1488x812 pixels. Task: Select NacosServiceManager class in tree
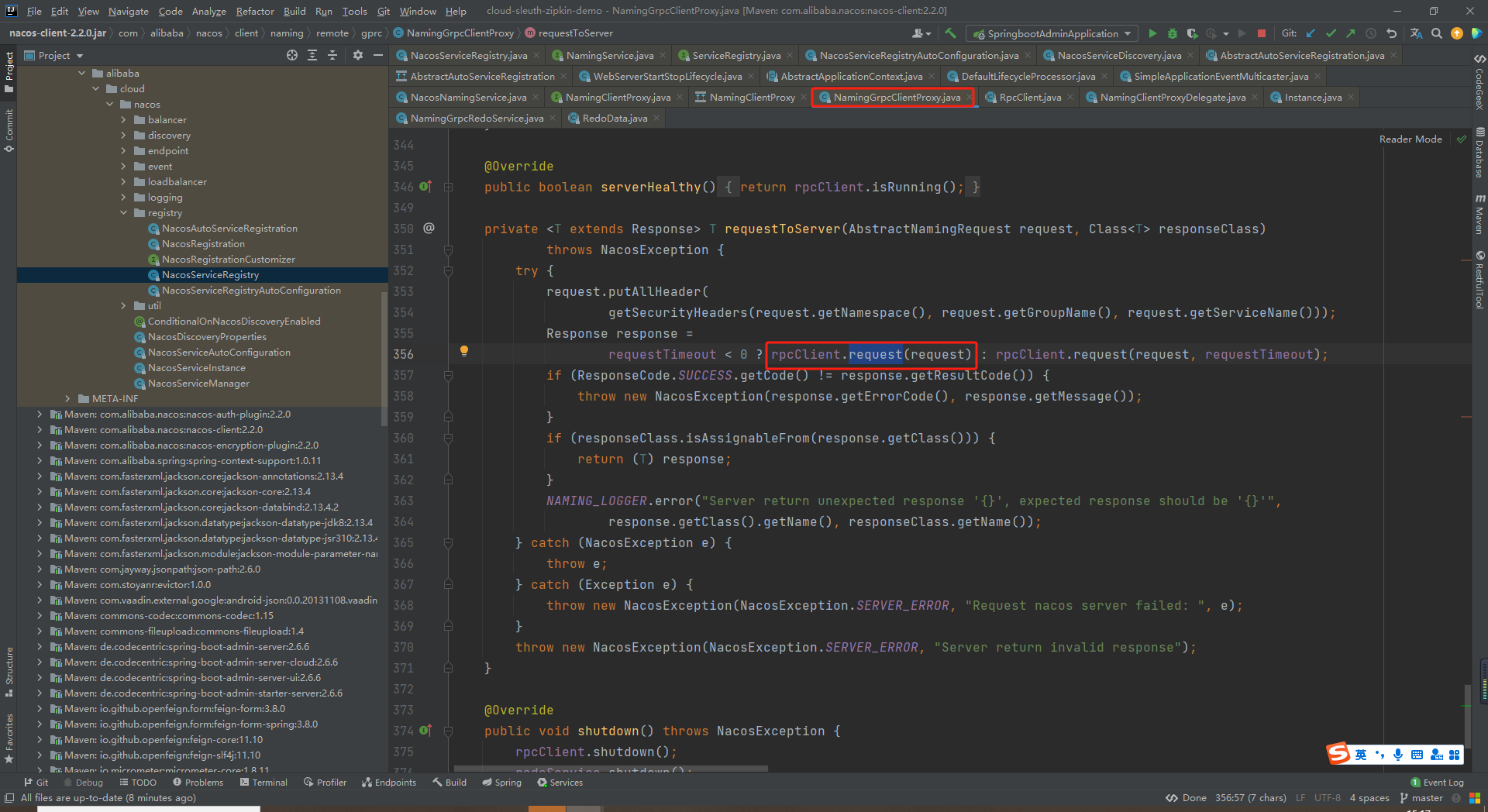tap(198, 384)
